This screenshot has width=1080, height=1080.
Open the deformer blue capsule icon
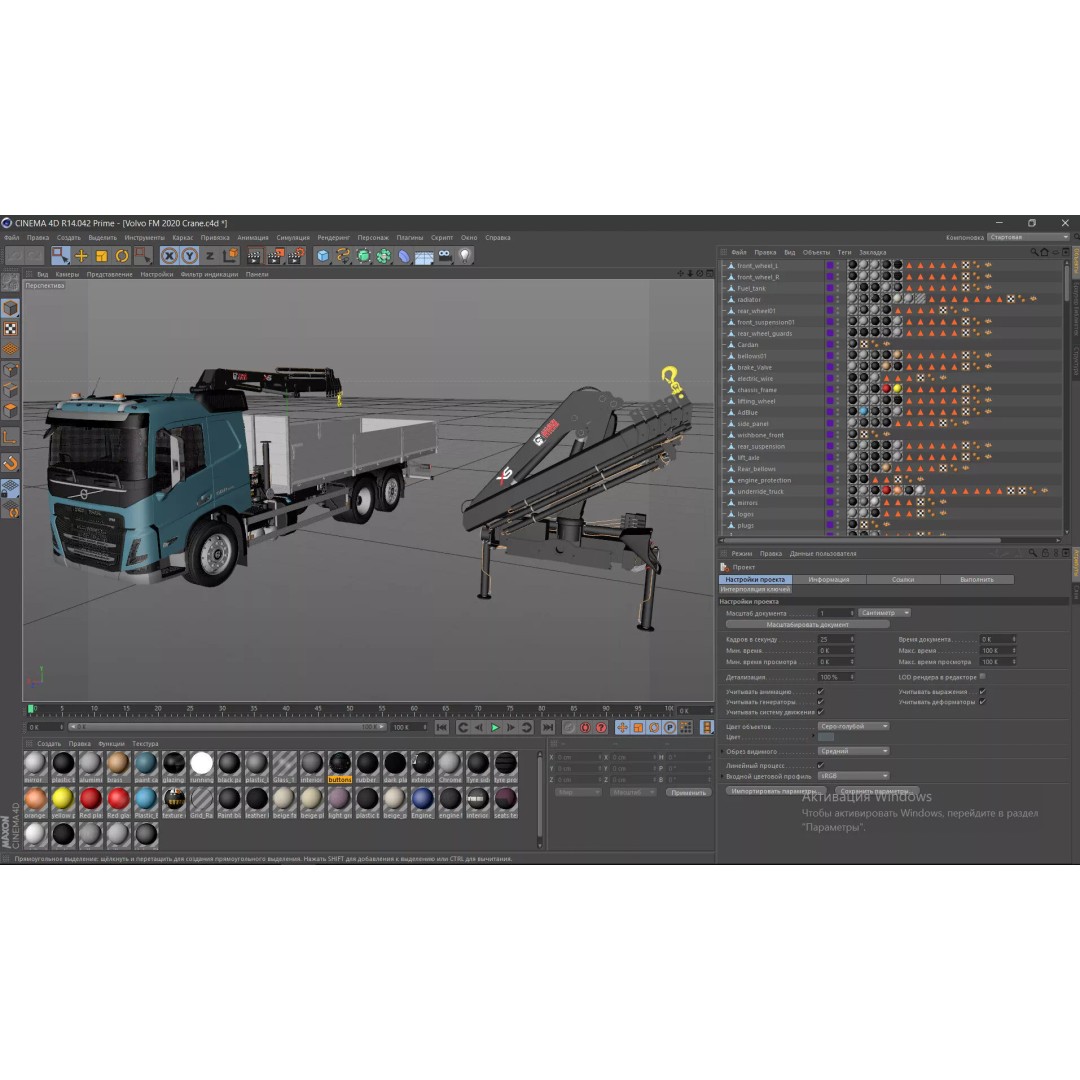404,256
